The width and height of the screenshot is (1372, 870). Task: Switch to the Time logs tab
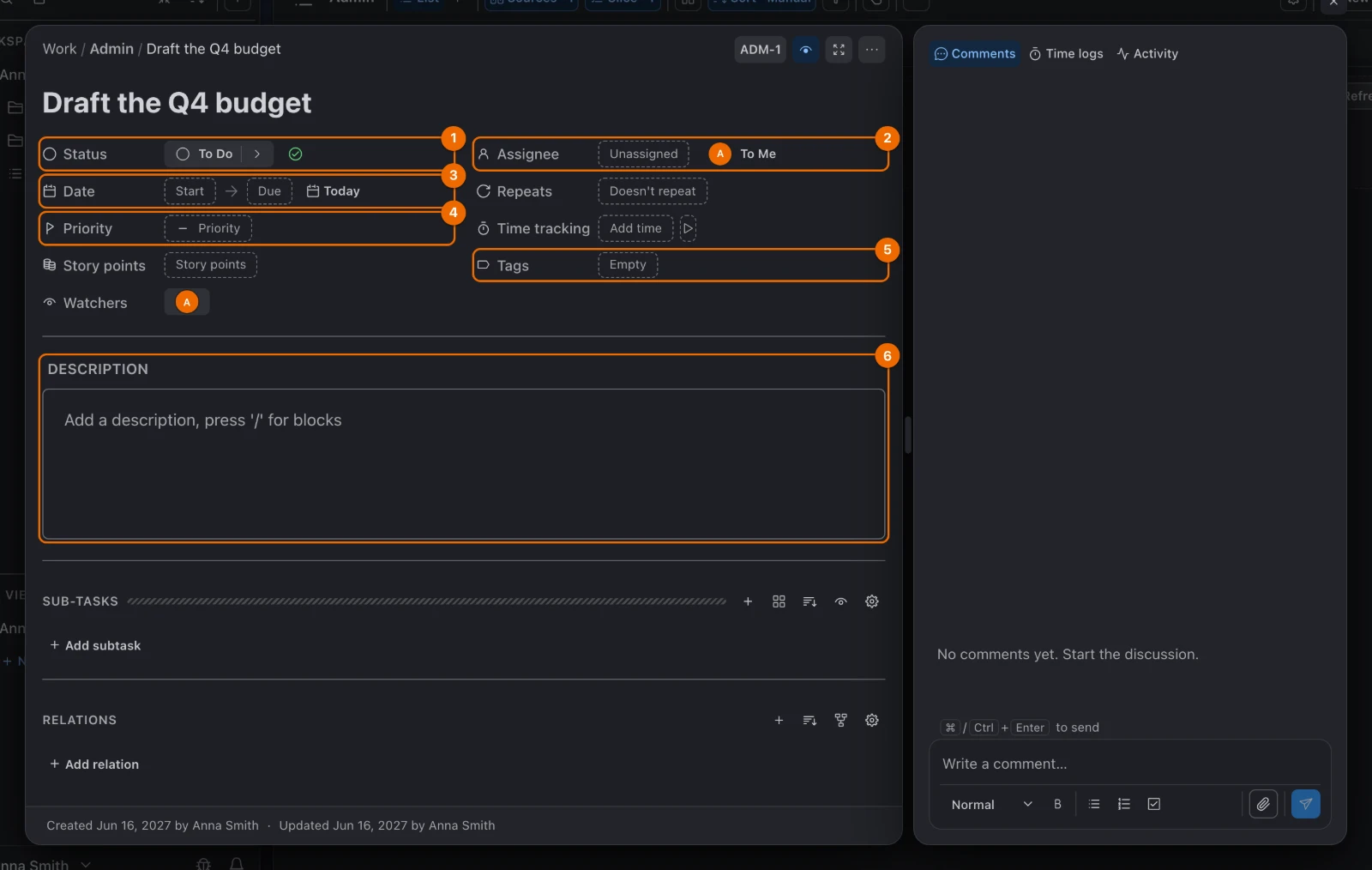pyautogui.click(x=1066, y=54)
